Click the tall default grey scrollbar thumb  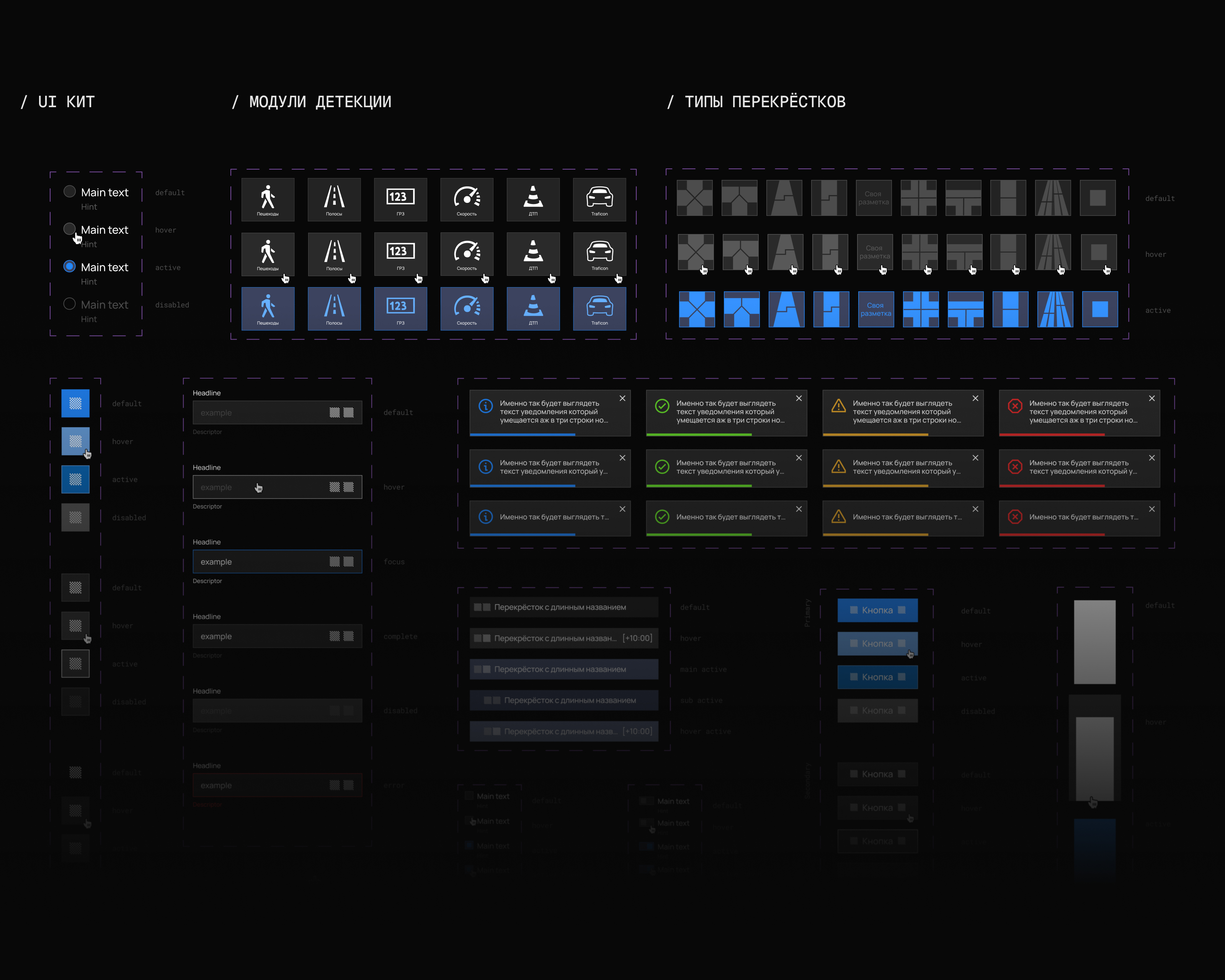1094,642
